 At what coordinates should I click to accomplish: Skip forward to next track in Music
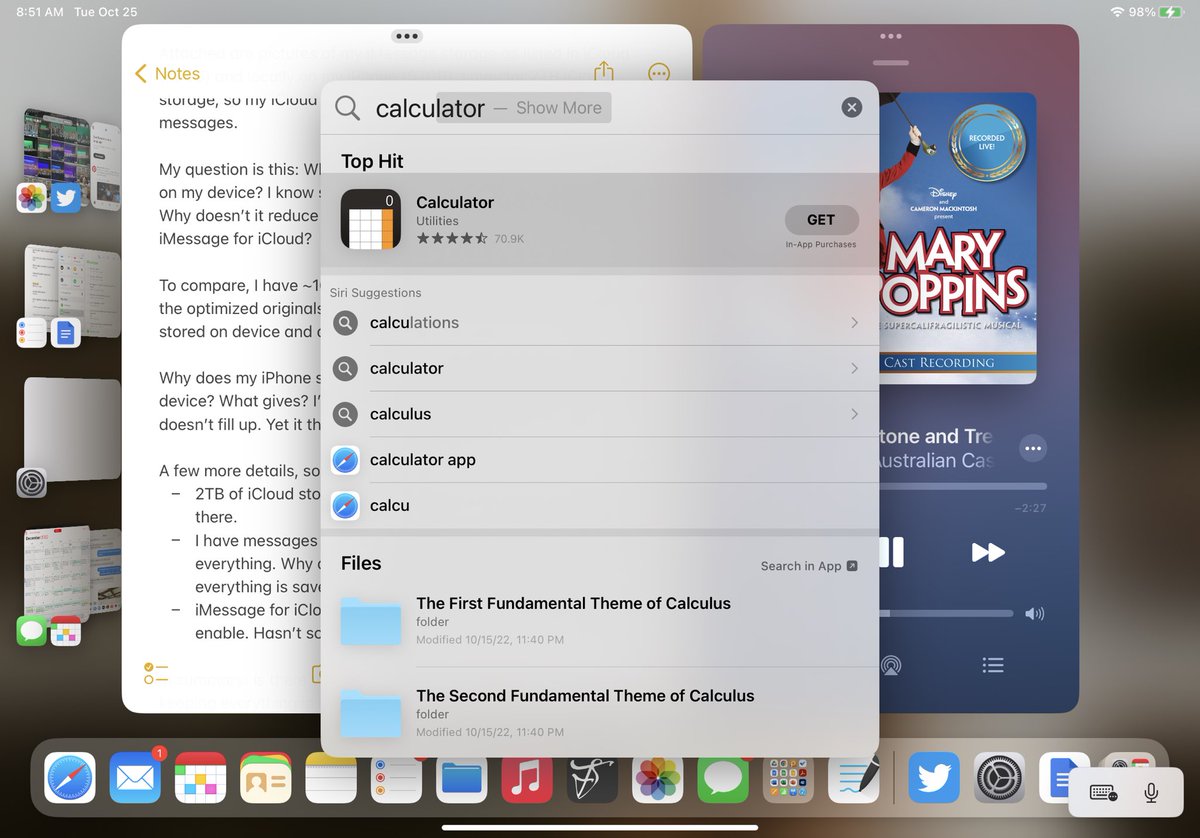988,552
